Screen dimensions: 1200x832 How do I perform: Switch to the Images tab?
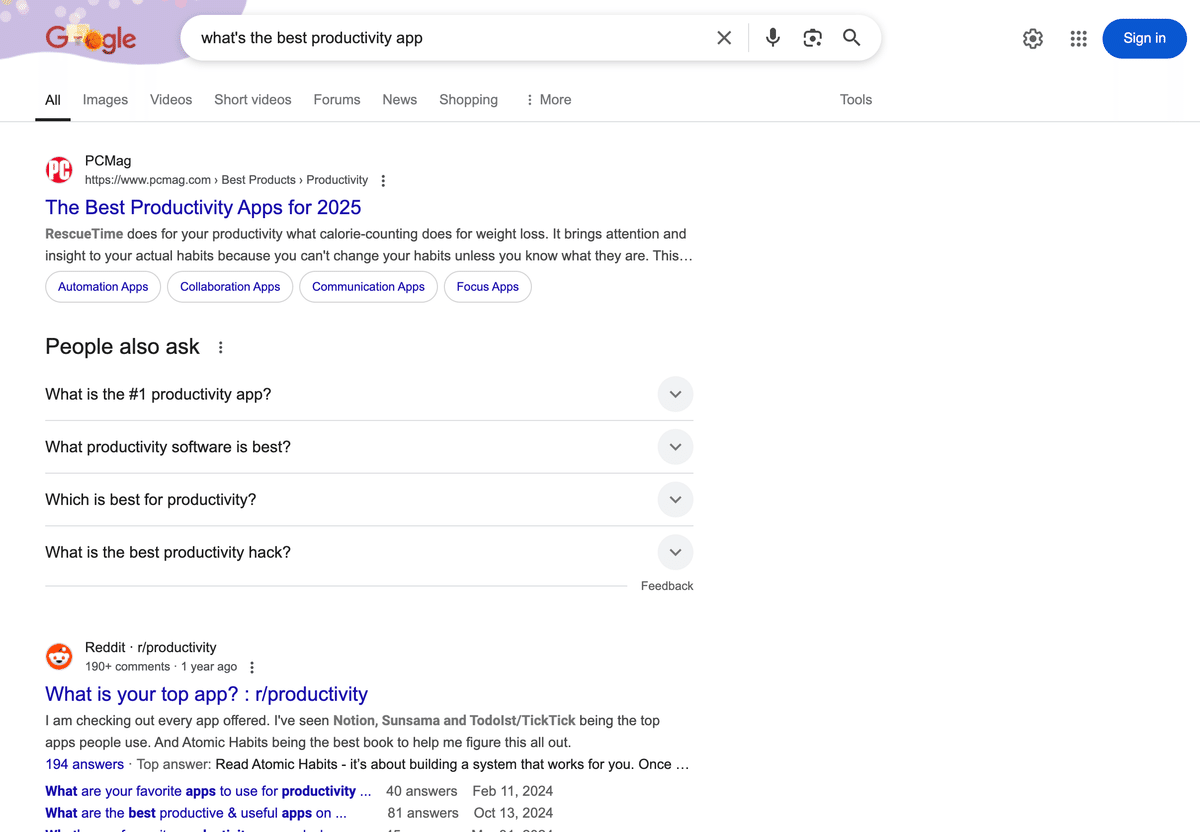(105, 100)
